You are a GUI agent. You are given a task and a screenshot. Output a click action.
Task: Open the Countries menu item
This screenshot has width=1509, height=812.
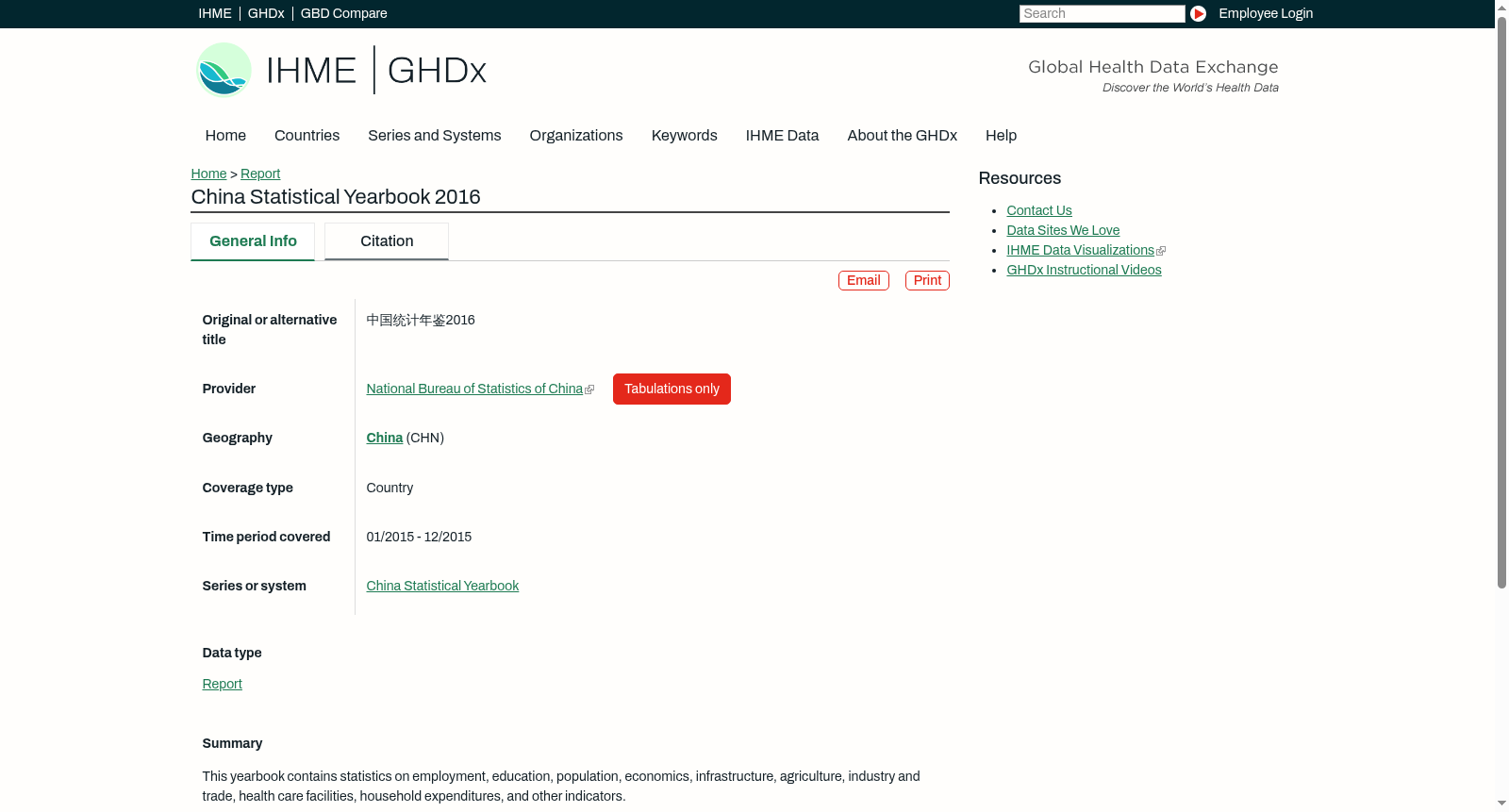pos(307,135)
